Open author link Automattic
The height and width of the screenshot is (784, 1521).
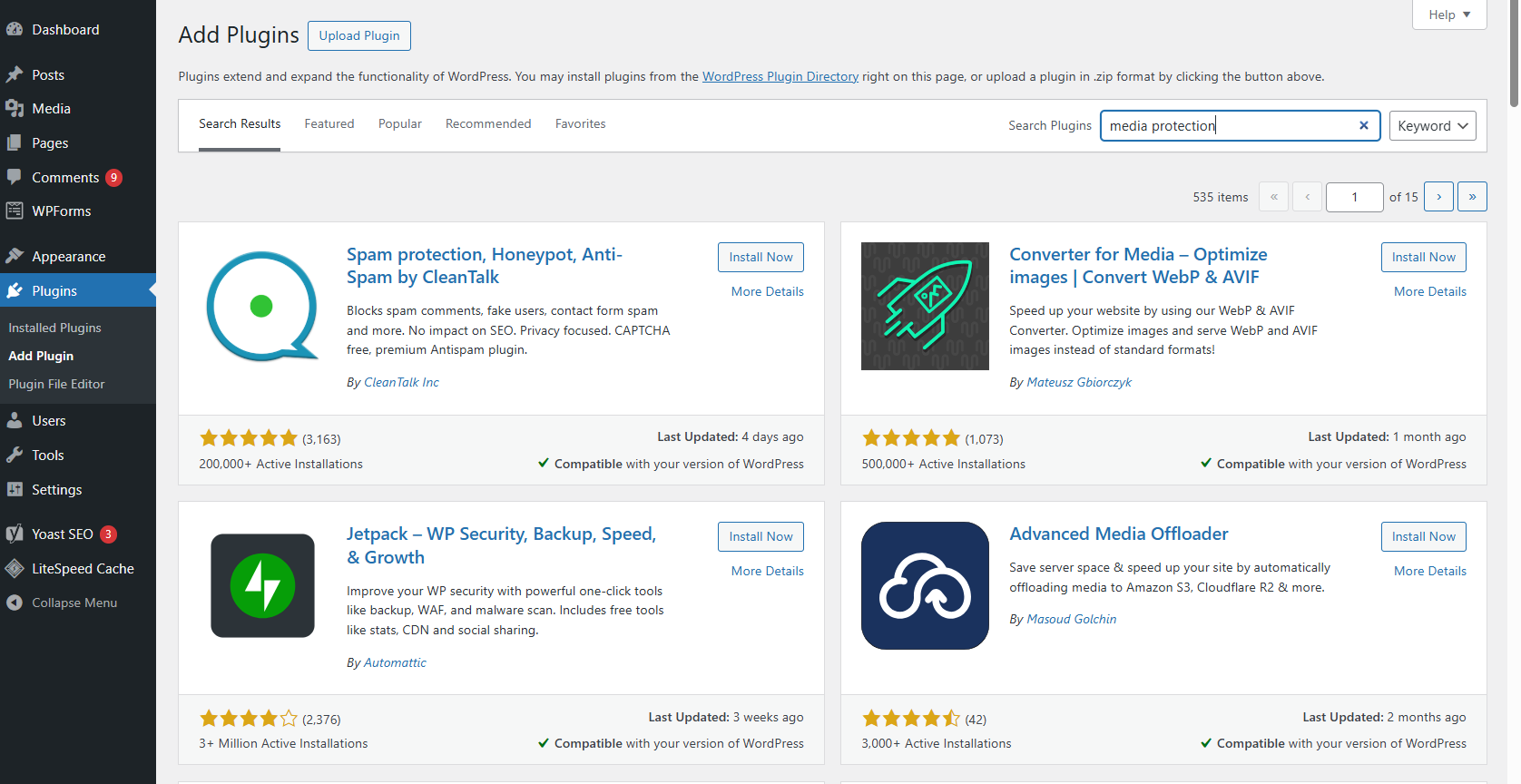click(x=395, y=662)
